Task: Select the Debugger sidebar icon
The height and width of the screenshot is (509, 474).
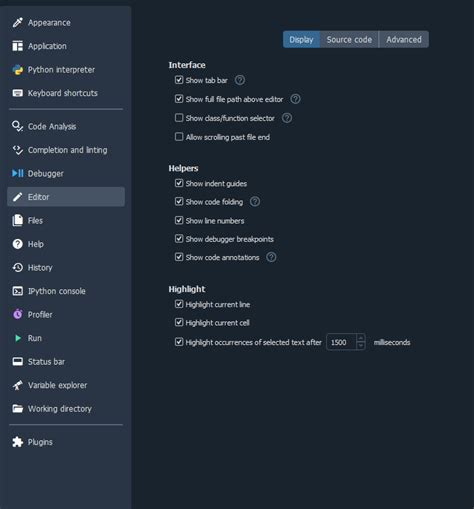Action: point(18,173)
